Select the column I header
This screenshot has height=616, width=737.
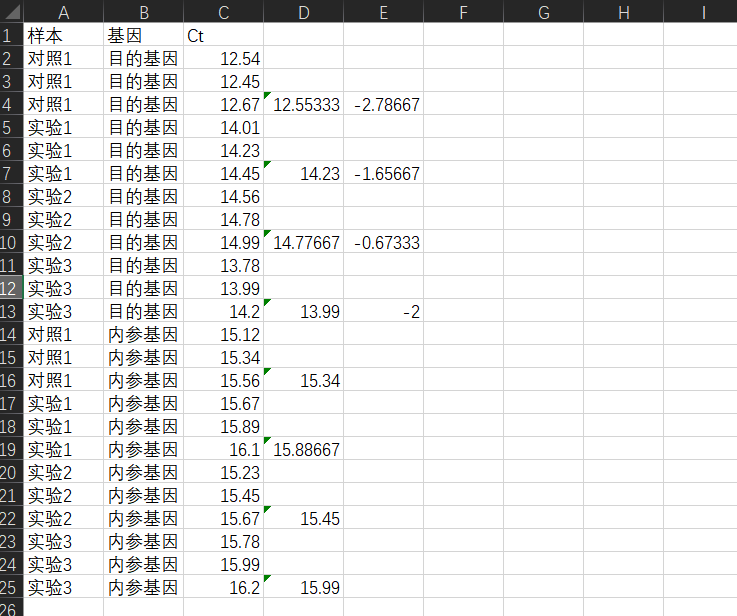click(x=703, y=12)
